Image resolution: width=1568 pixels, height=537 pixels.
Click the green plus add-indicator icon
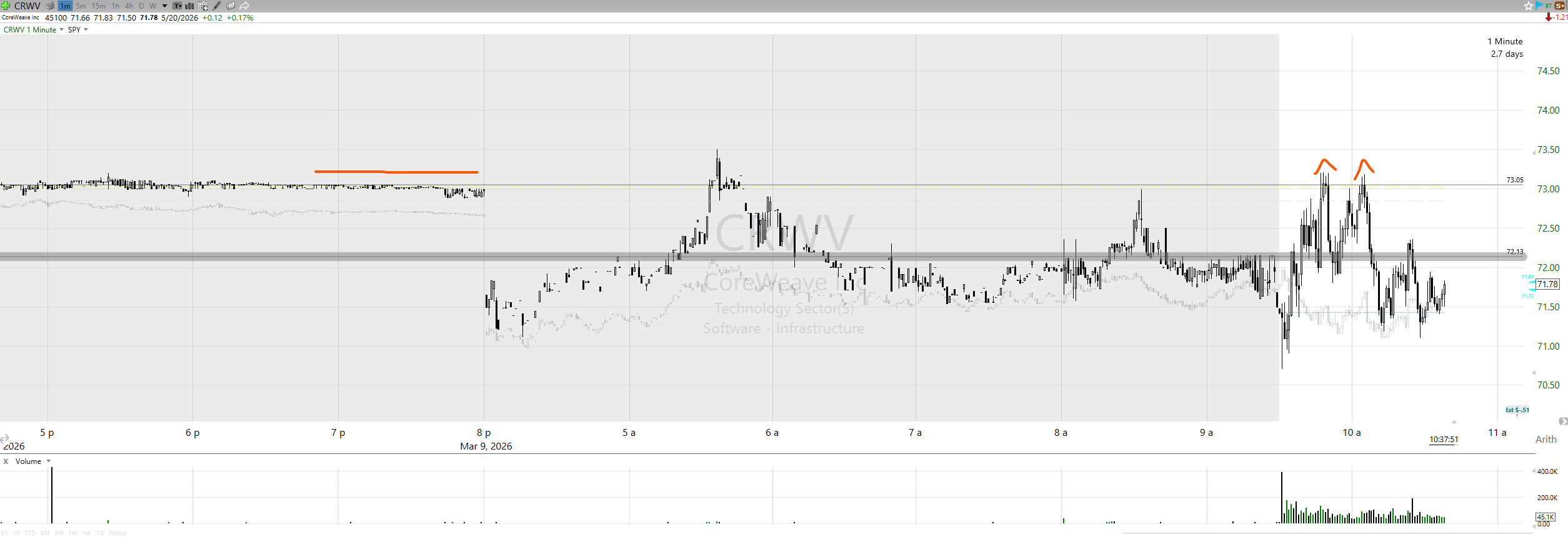[6, 6]
